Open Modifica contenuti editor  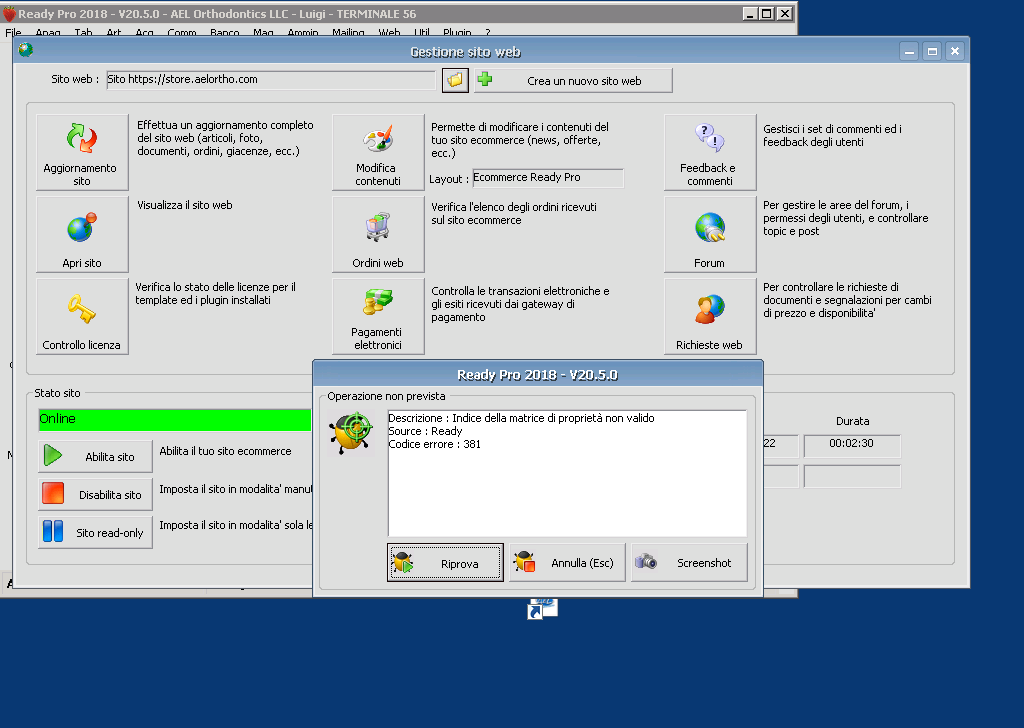tap(378, 152)
